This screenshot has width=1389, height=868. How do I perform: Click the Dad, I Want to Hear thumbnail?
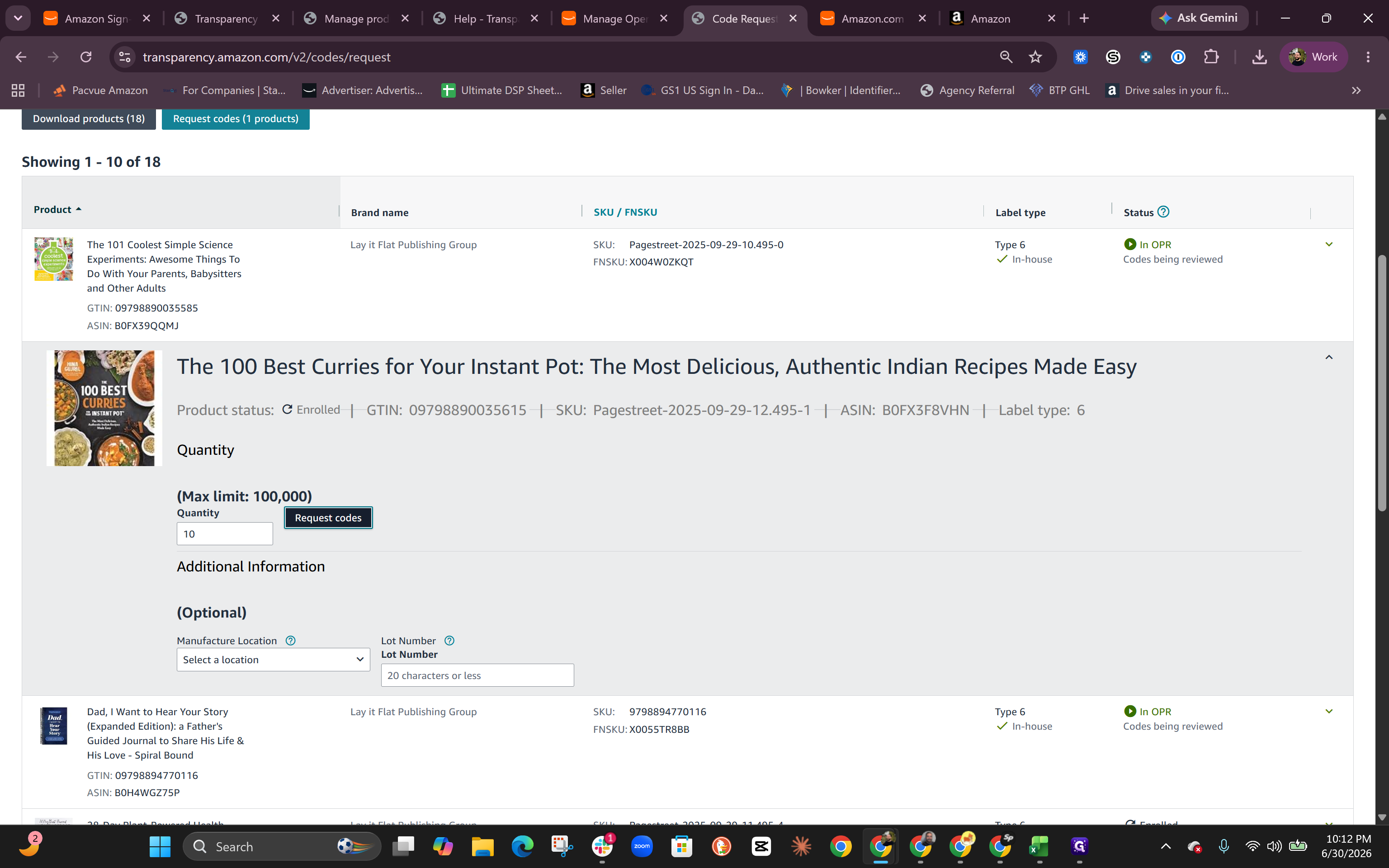53,726
